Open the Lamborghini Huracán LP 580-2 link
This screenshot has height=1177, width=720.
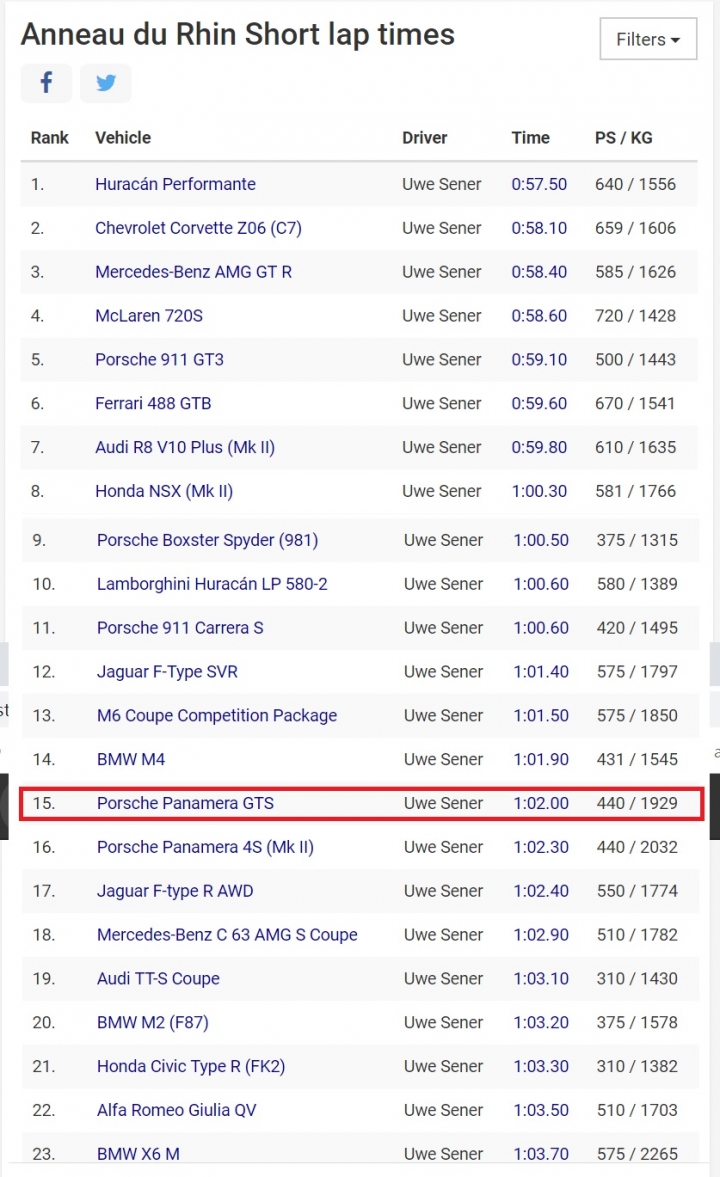point(212,584)
